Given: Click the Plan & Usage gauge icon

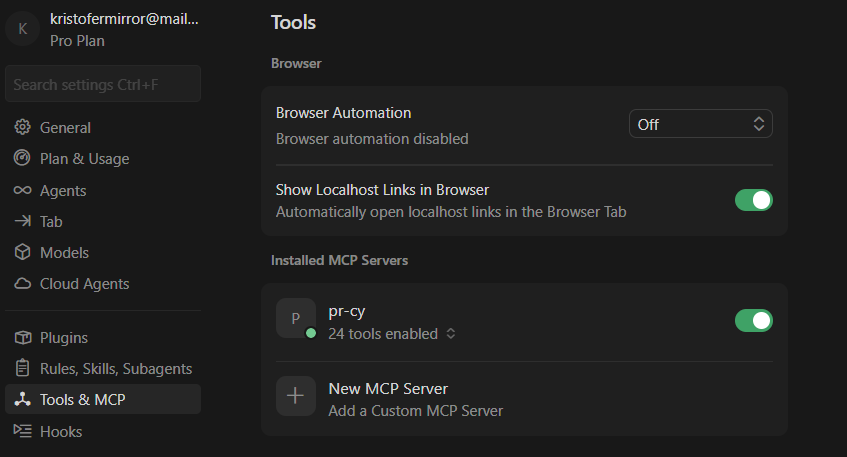Looking at the screenshot, I should [x=22, y=159].
